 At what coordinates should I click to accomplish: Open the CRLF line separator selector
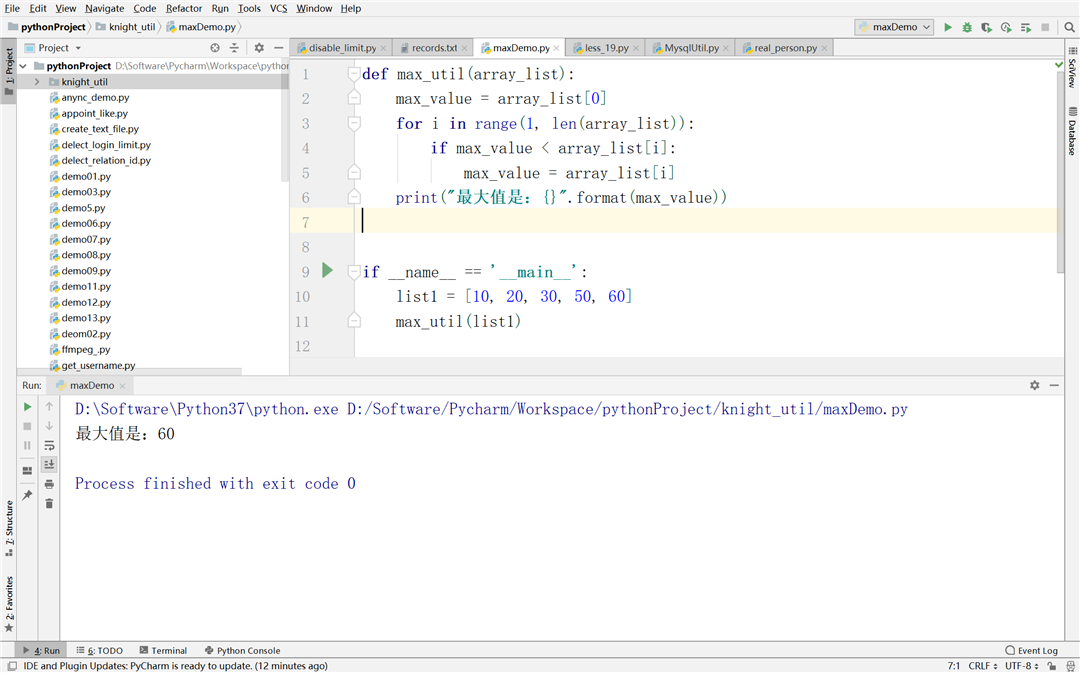982,666
